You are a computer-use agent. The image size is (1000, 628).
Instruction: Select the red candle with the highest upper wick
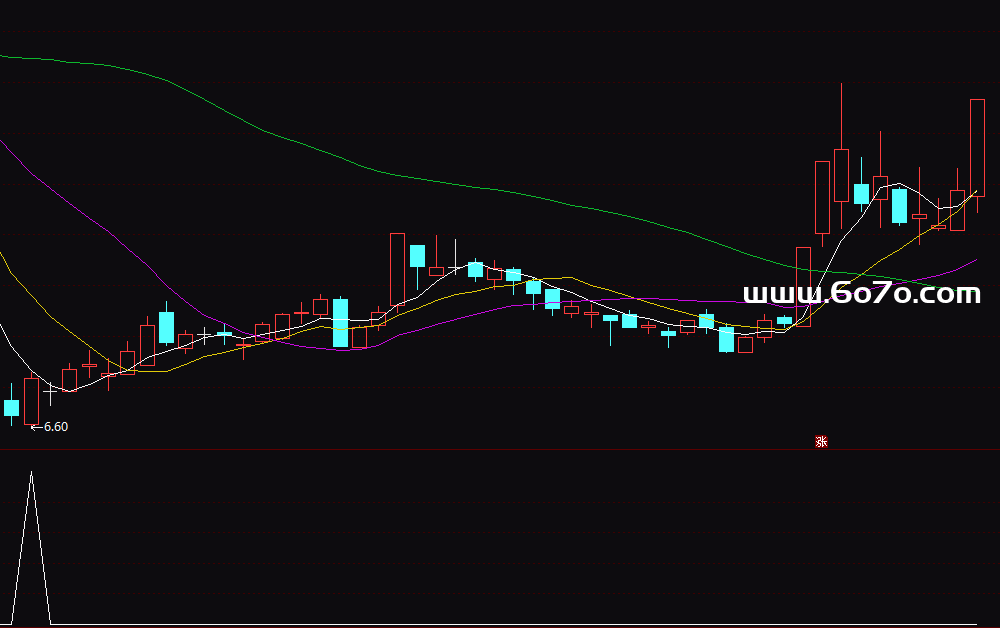(842, 176)
